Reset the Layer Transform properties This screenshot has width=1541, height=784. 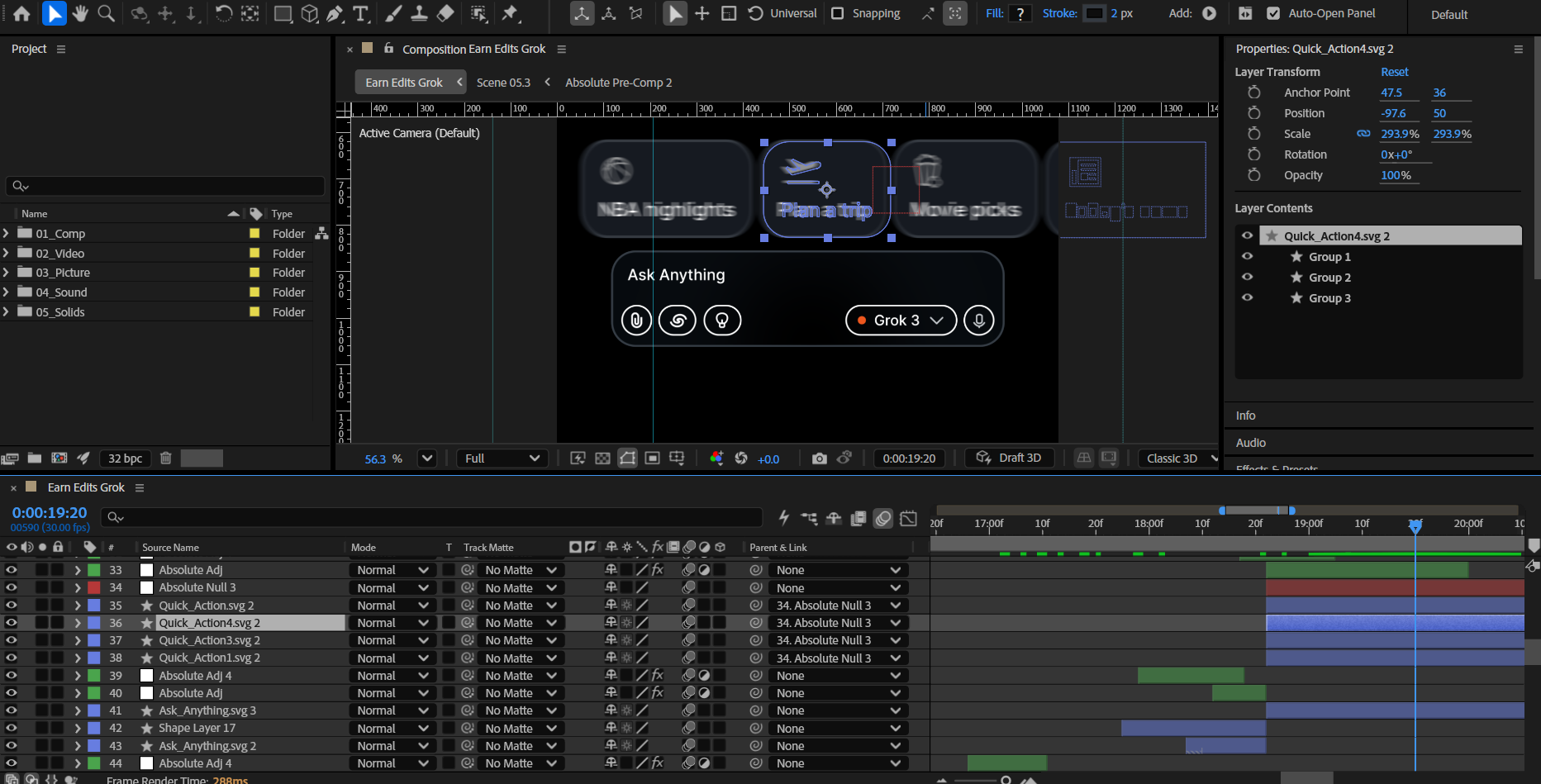[1395, 72]
